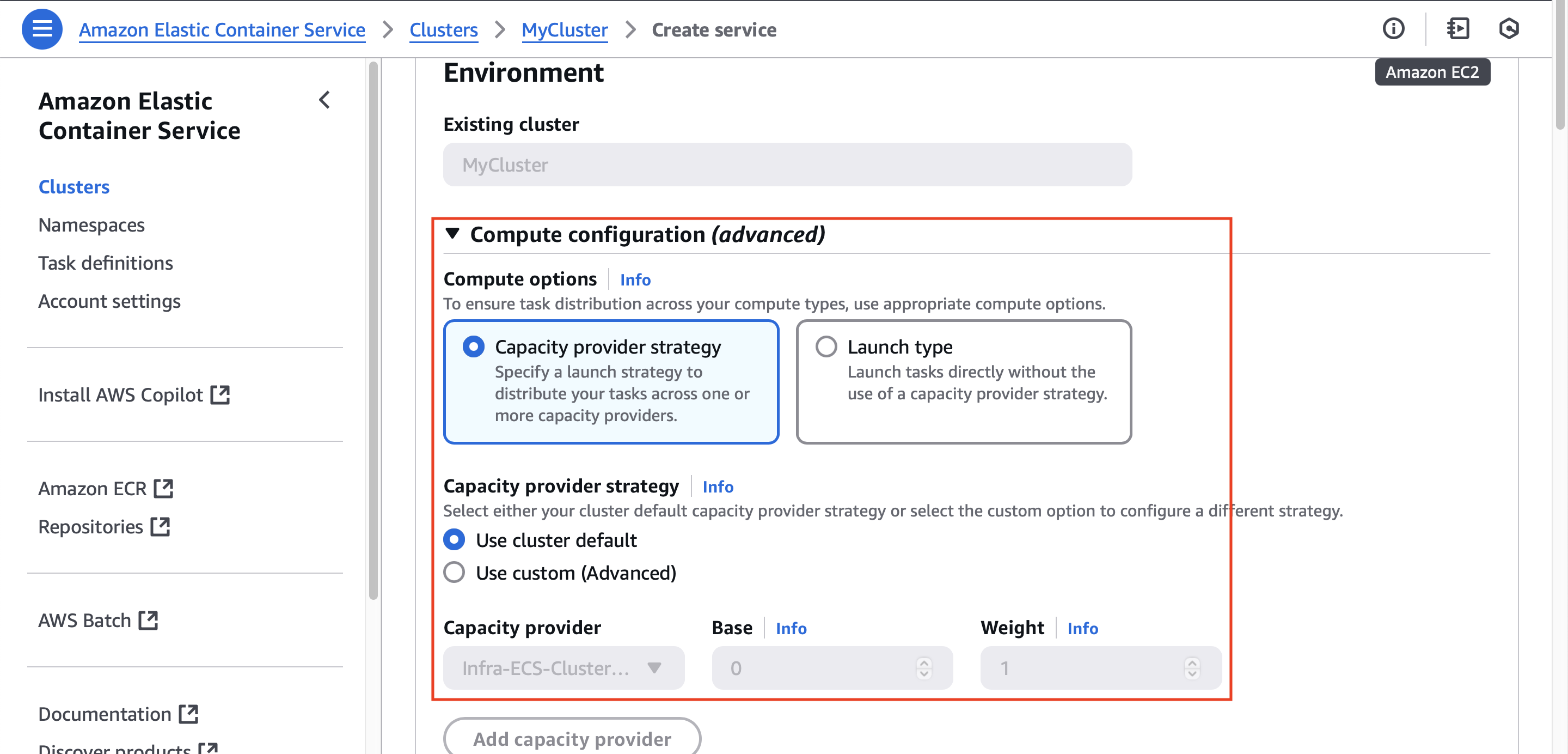Open the info panel icon
This screenshot has width=1568, height=754.
click(x=1393, y=29)
